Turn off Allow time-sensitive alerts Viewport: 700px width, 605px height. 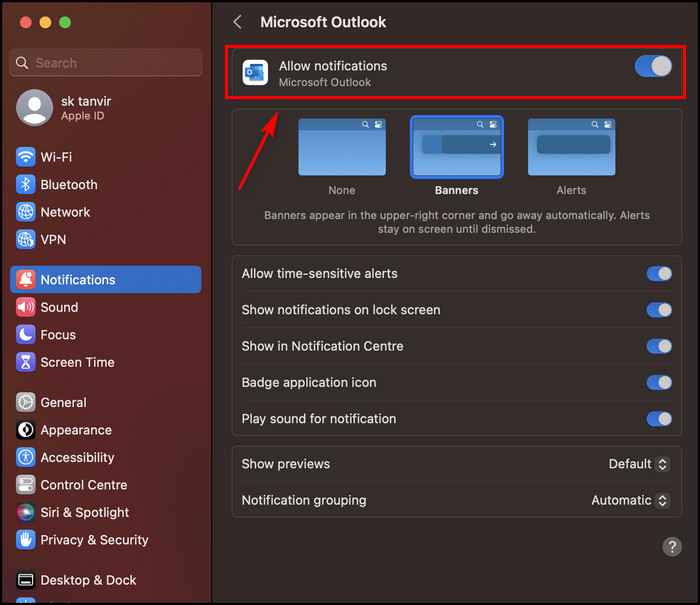659,274
